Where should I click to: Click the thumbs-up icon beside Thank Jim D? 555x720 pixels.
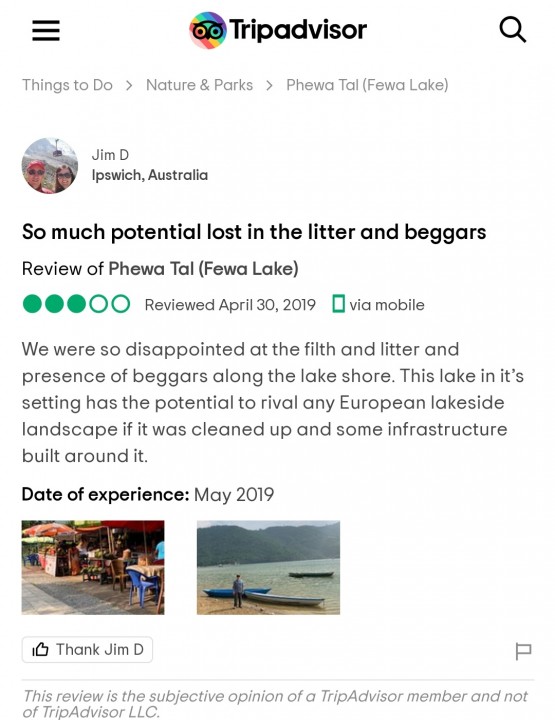pyautogui.click(x=40, y=649)
